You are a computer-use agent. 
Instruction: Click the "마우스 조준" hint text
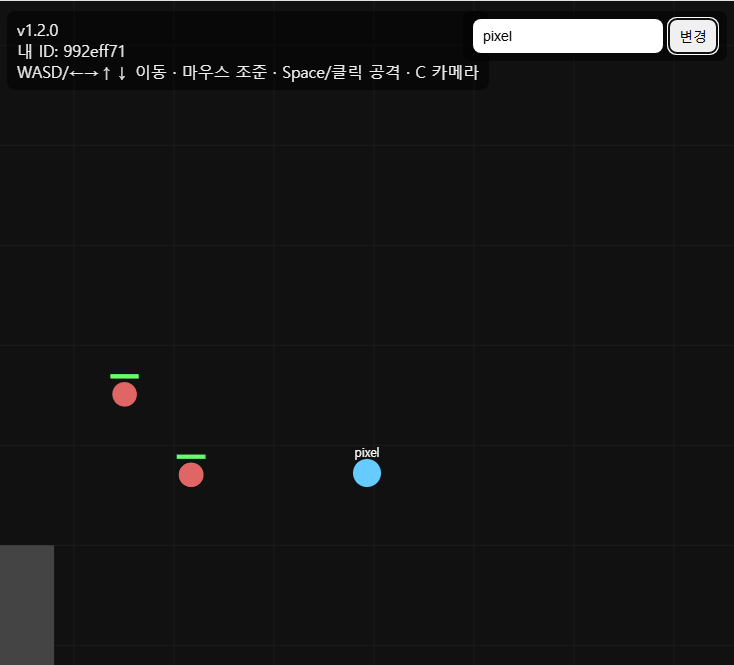[x=224, y=73]
